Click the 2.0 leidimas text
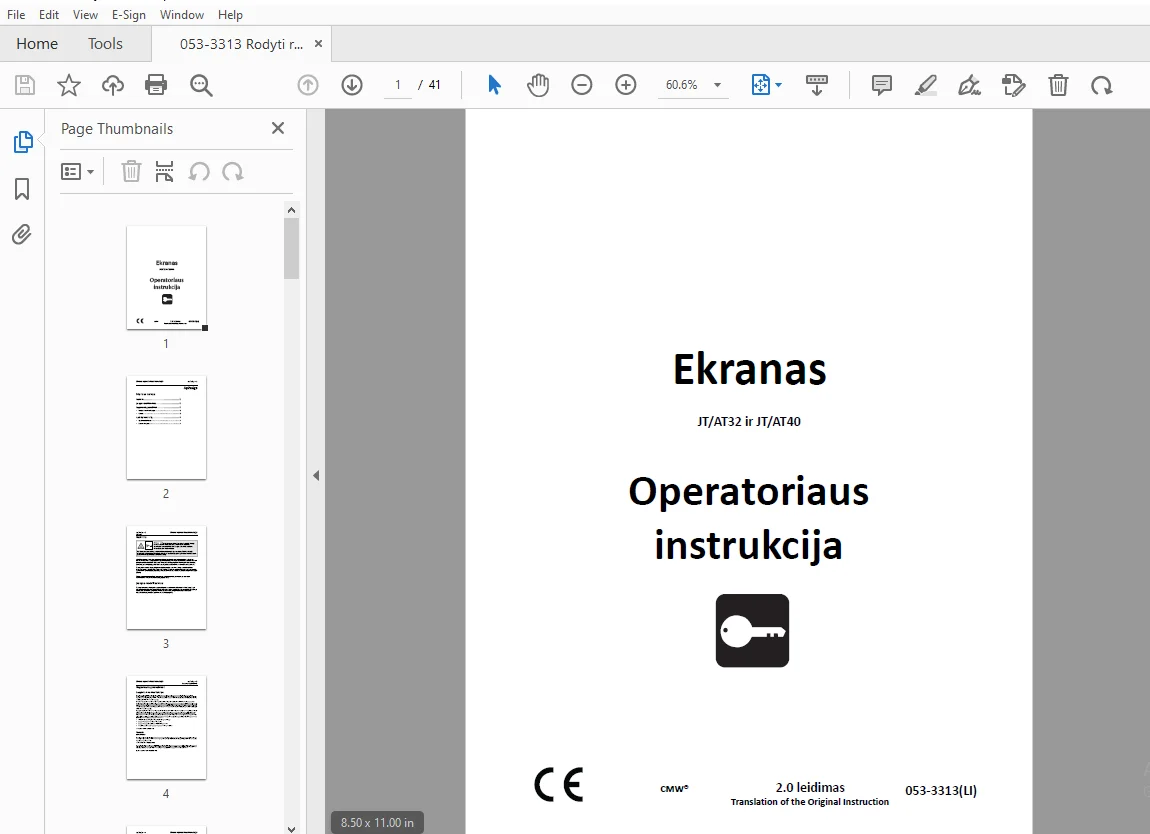The height and width of the screenshot is (834, 1150). point(810,787)
